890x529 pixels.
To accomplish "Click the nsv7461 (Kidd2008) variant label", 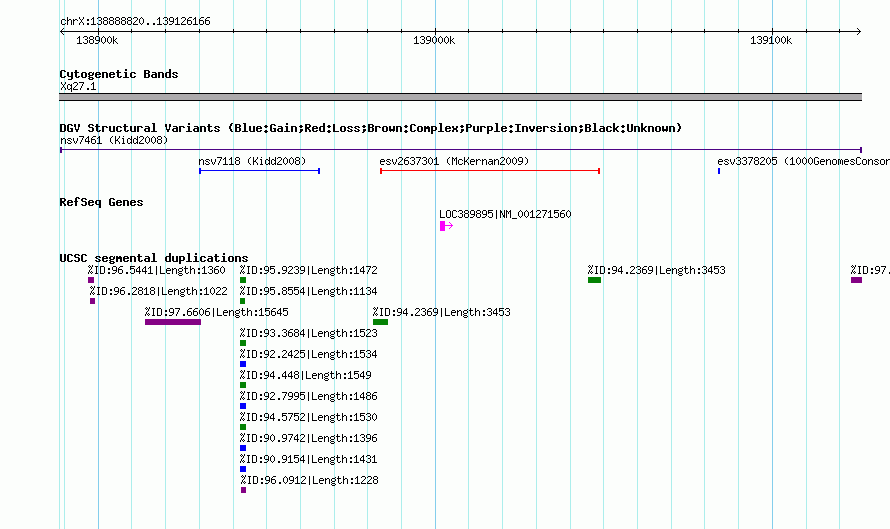I will (x=114, y=140).
